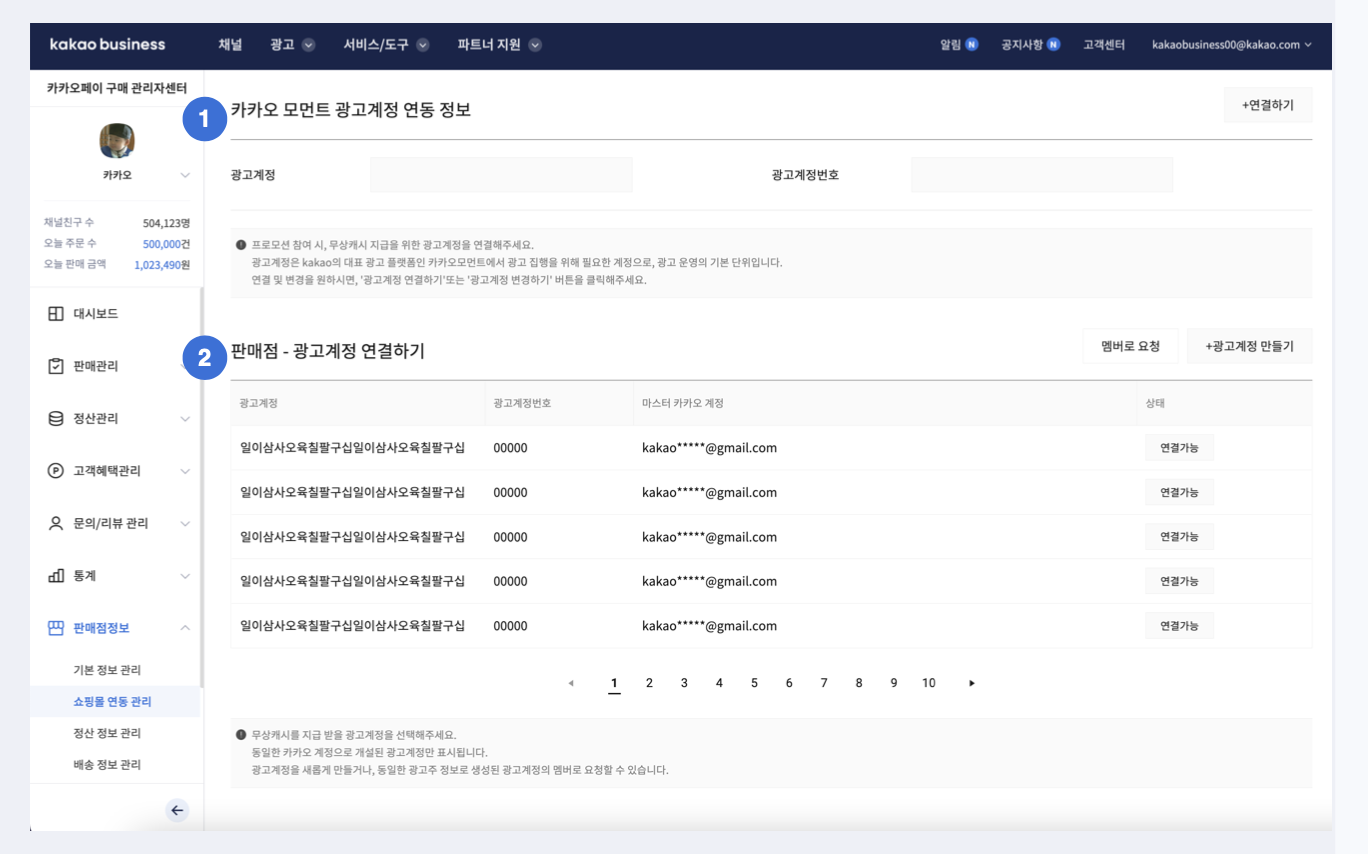Screen dimensions: 1368x854
Task: Click the 정산관리 database icon
Action: tap(56, 418)
